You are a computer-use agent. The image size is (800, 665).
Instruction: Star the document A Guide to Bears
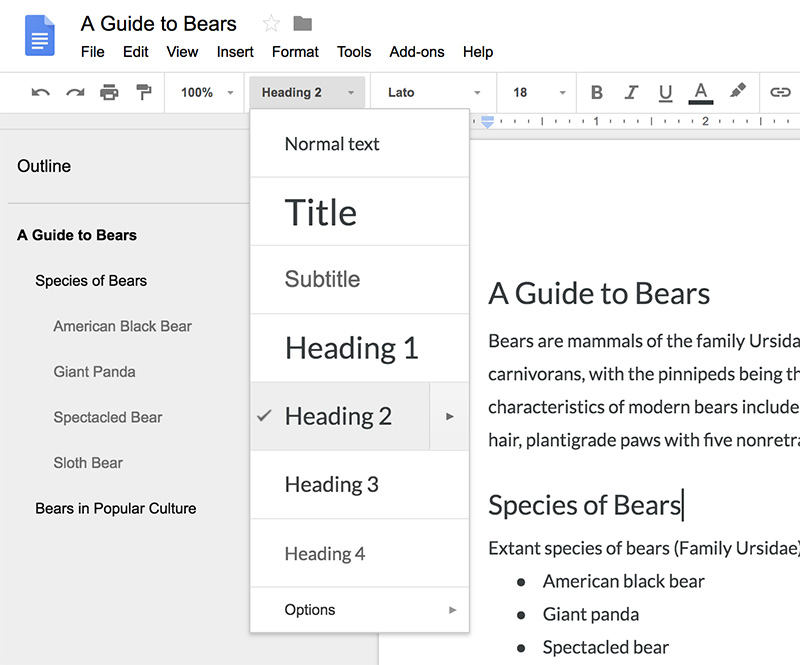271,24
